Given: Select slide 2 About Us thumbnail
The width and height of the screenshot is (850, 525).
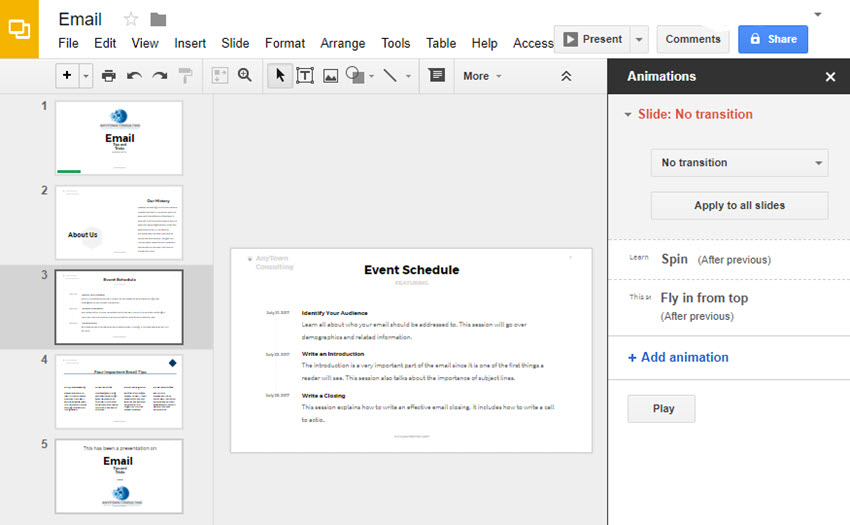Looking at the screenshot, I should click(119, 222).
